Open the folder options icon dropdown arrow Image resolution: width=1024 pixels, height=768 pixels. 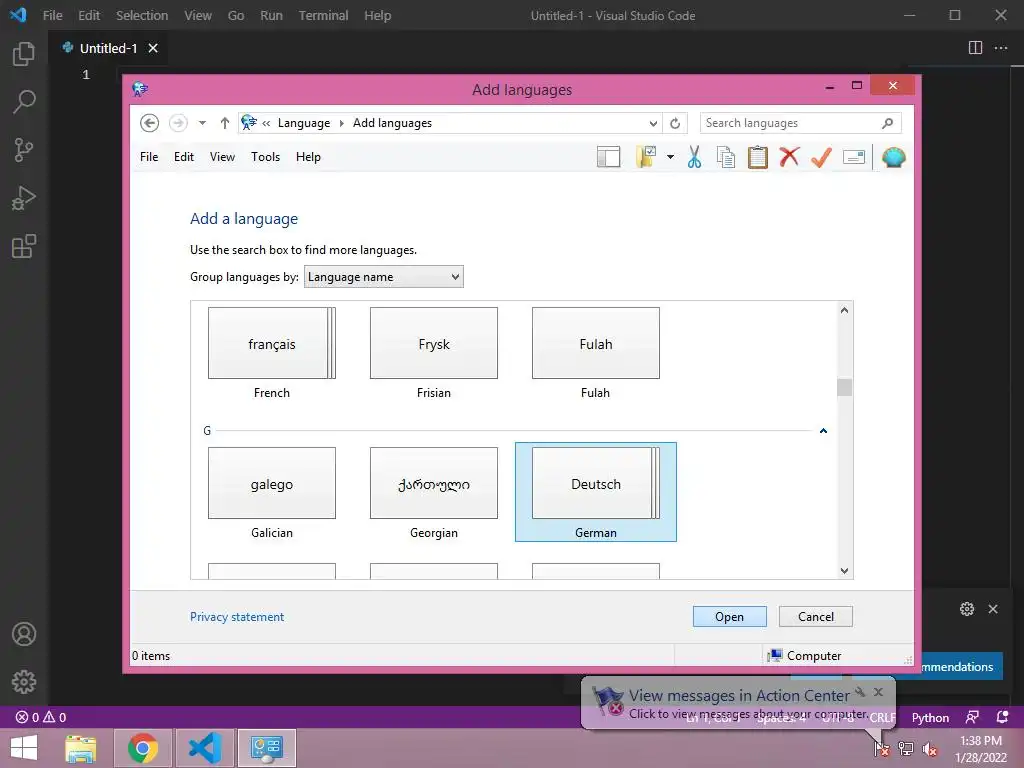[x=670, y=157]
